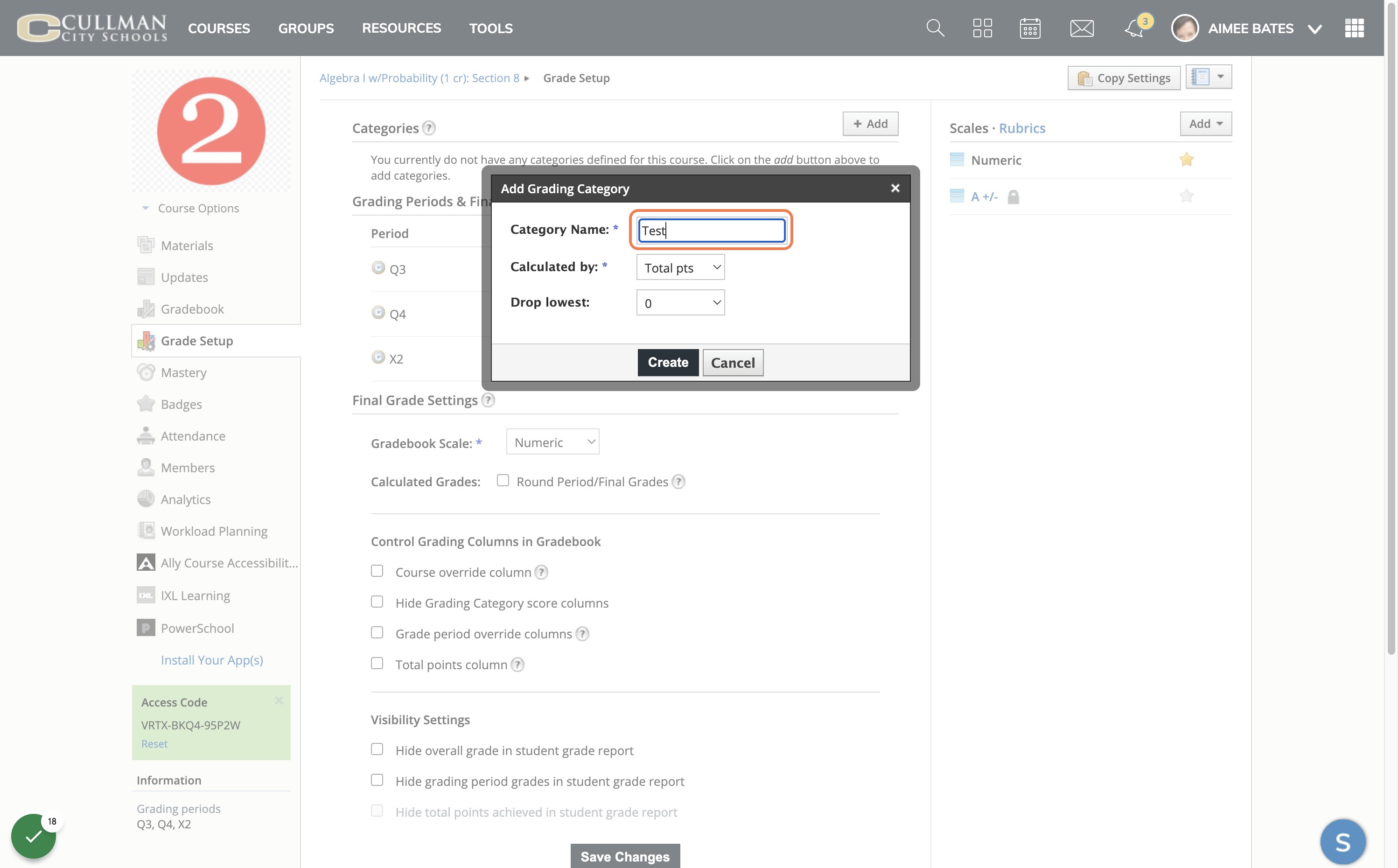Screen dimensions: 1398x868
Task: Check Hide Grading Category score columns
Action: (377, 602)
